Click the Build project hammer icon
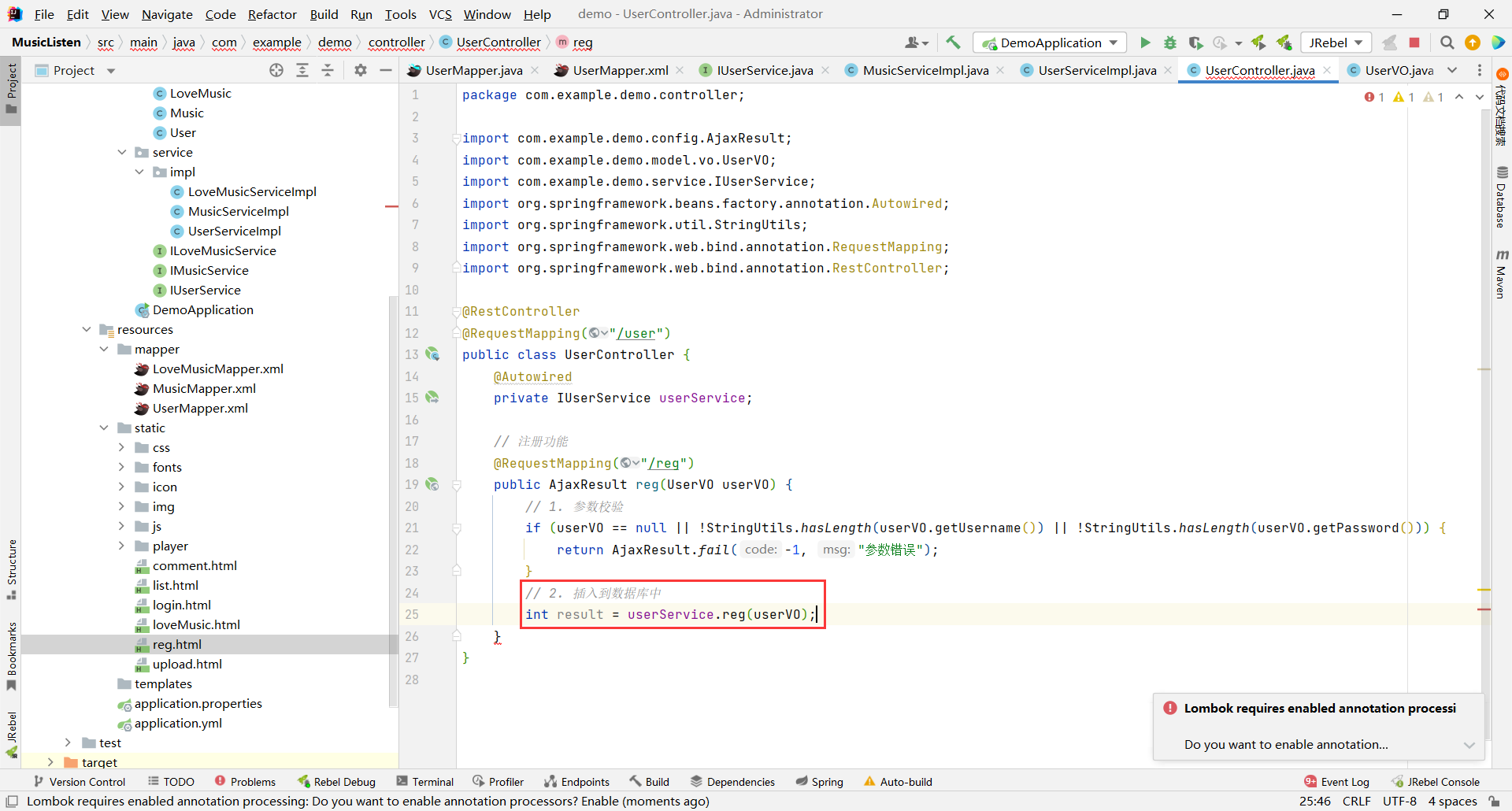 tap(953, 43)
